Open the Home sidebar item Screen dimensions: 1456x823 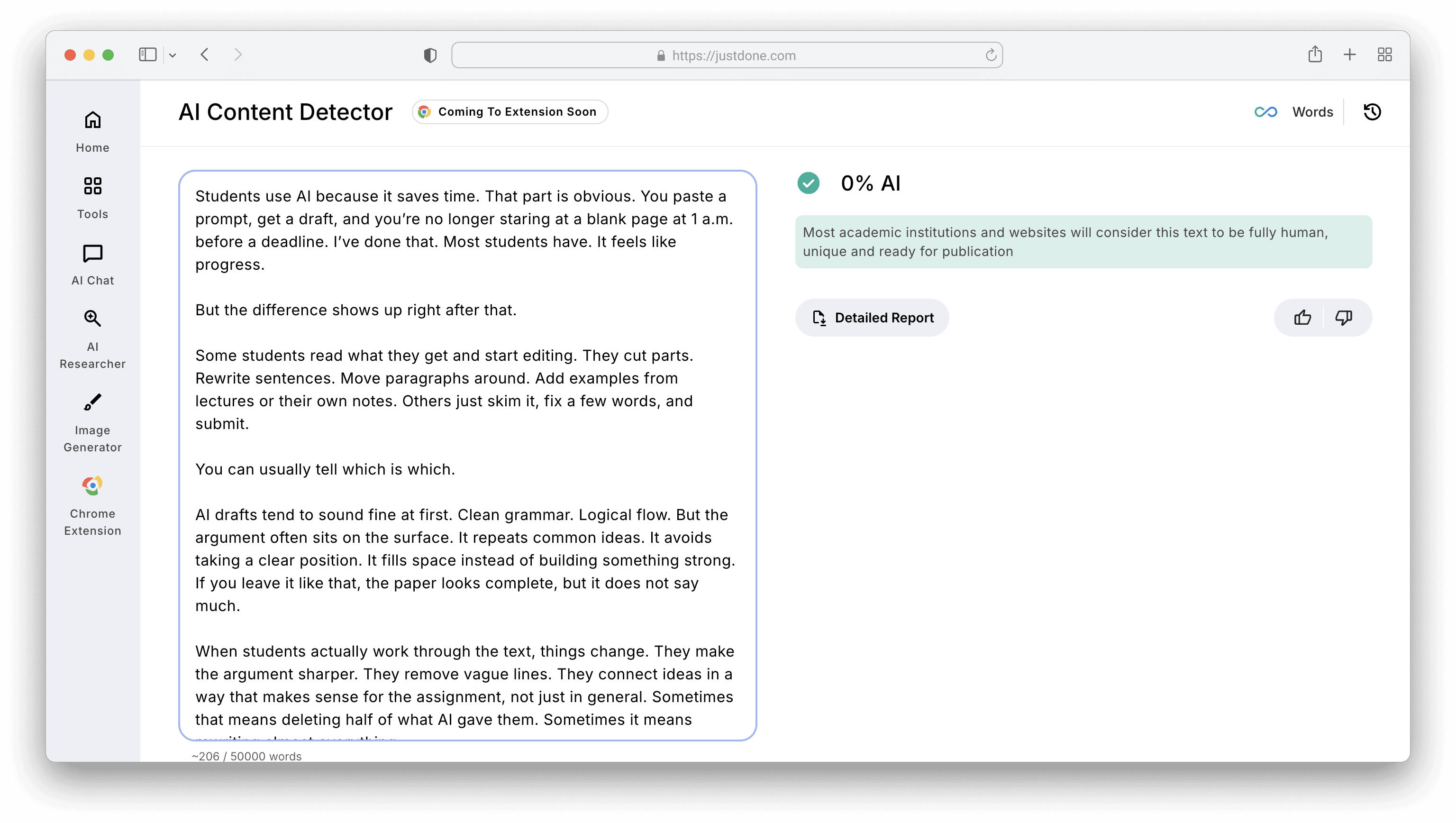point(93,131)
